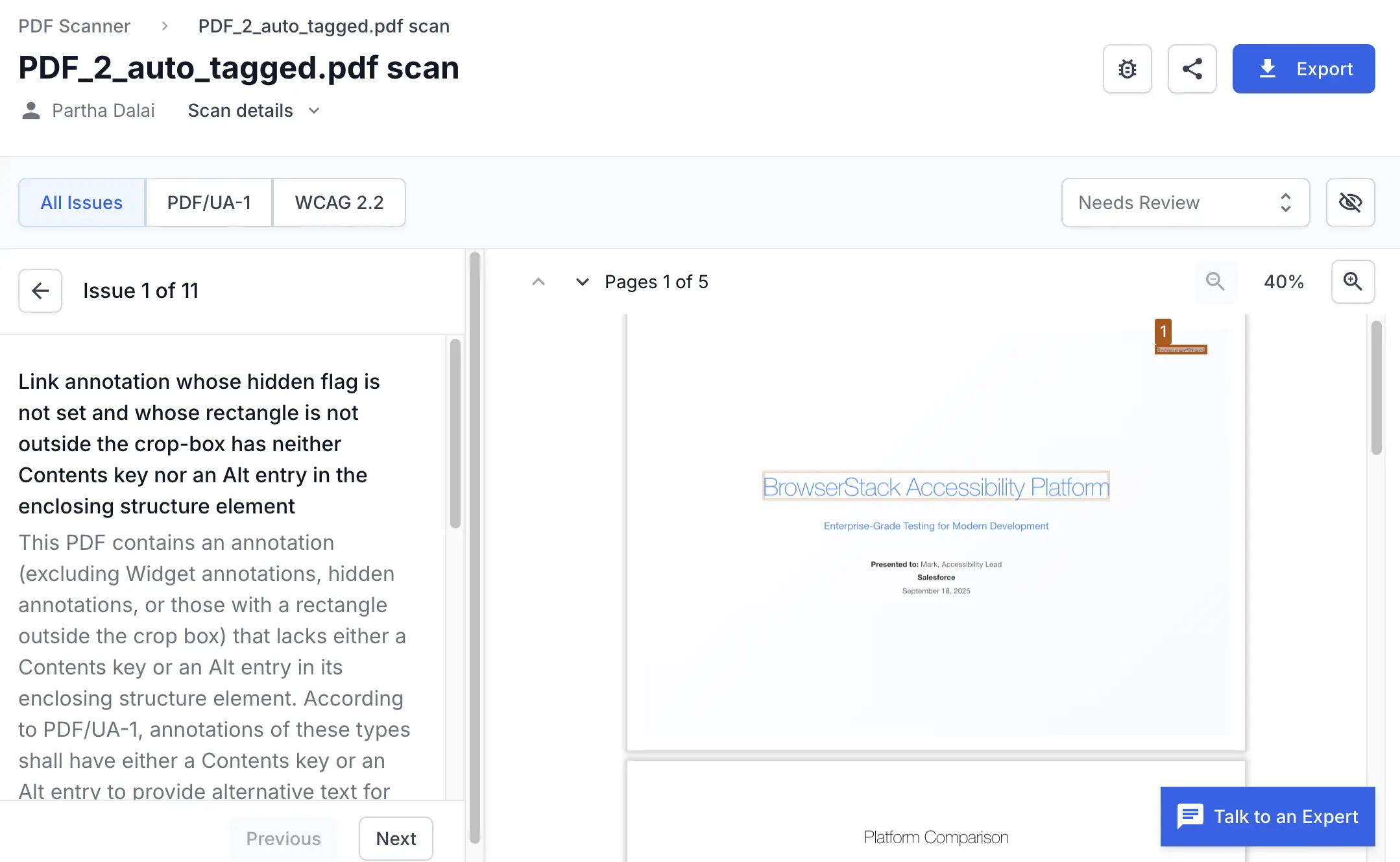Screen dimensions: 1400x862
Task: Expand Scan details section
Action: (x=254, y=111)
